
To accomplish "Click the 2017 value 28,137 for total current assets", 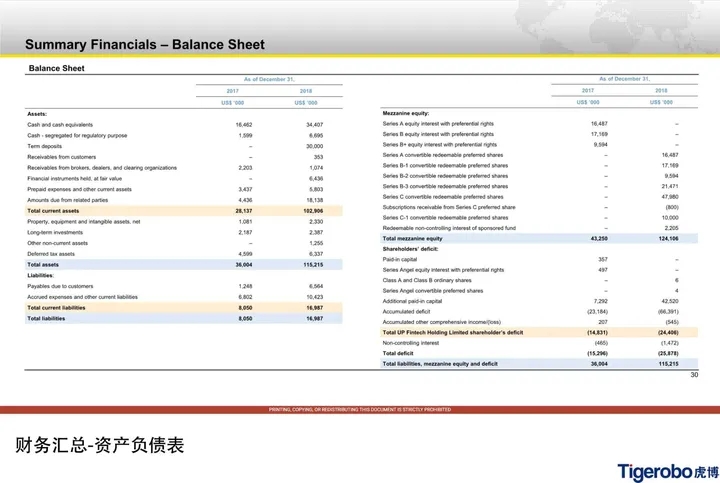I will 244,211.
